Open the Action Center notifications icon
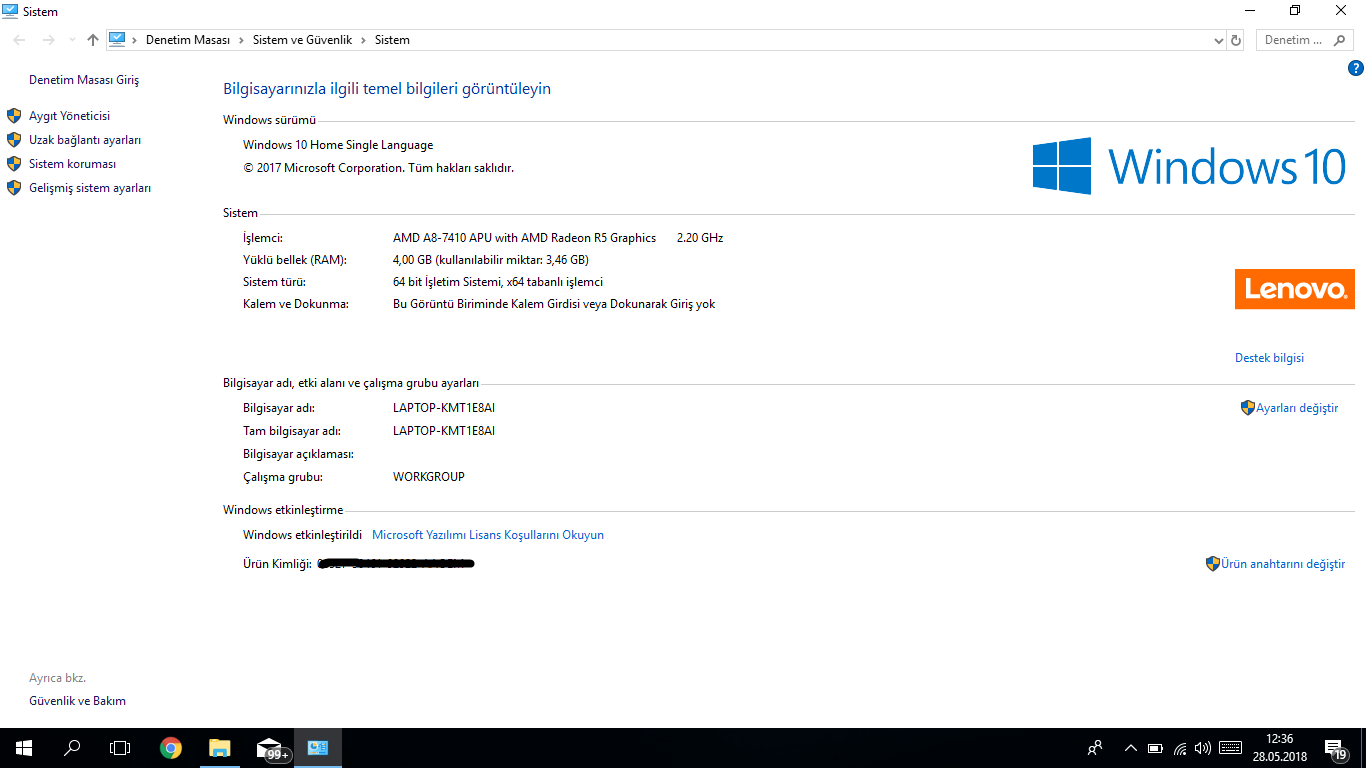Viewport: 1366px width, 768px height. tap(1336, 748)
